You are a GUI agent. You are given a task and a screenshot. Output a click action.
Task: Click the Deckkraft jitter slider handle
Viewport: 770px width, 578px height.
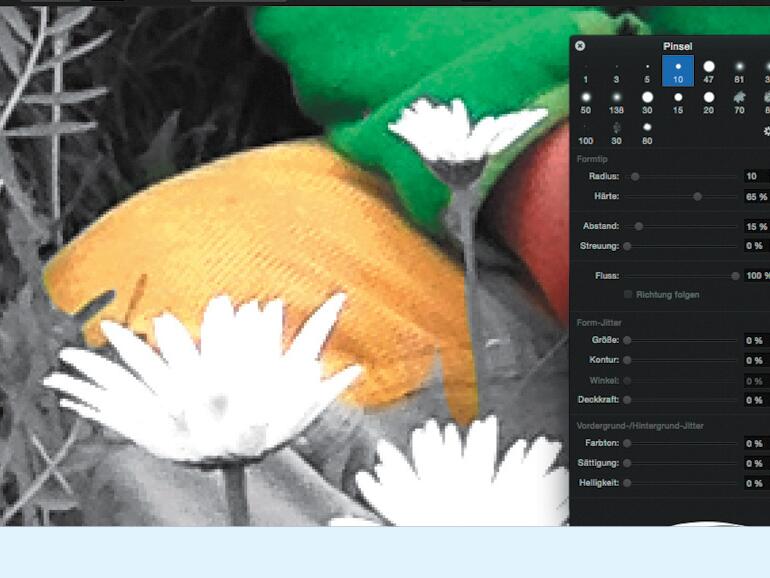point(627,400)
